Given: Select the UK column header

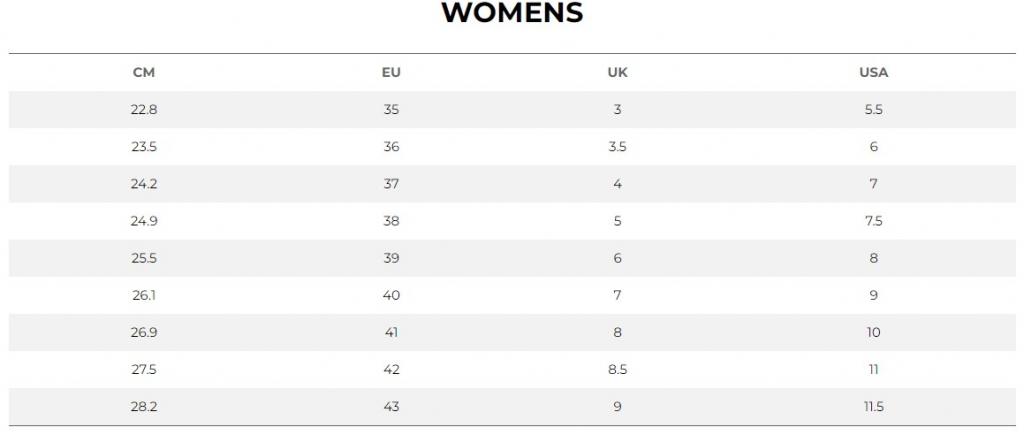Looking at the screenshot, I should 617,72.
